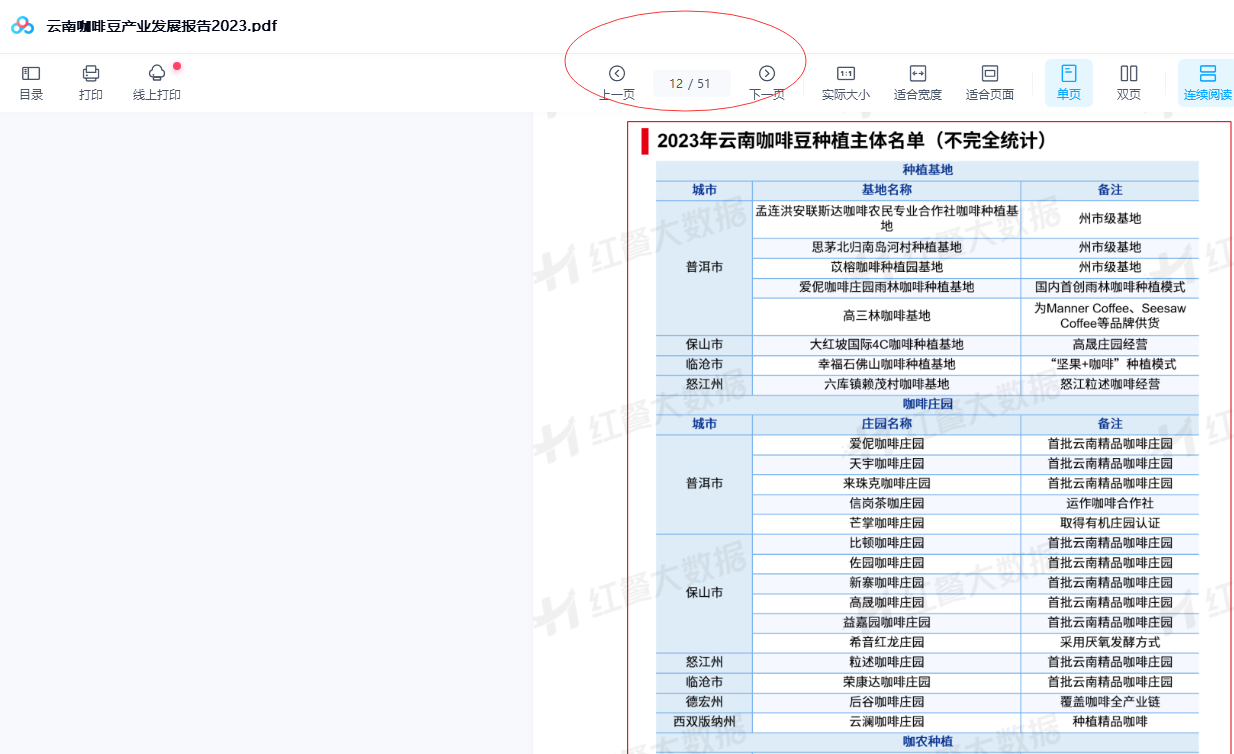This screenshot has height=754, width=1234.
Task: Open the 目录 table of contents panel
Action: pos(31,82)
